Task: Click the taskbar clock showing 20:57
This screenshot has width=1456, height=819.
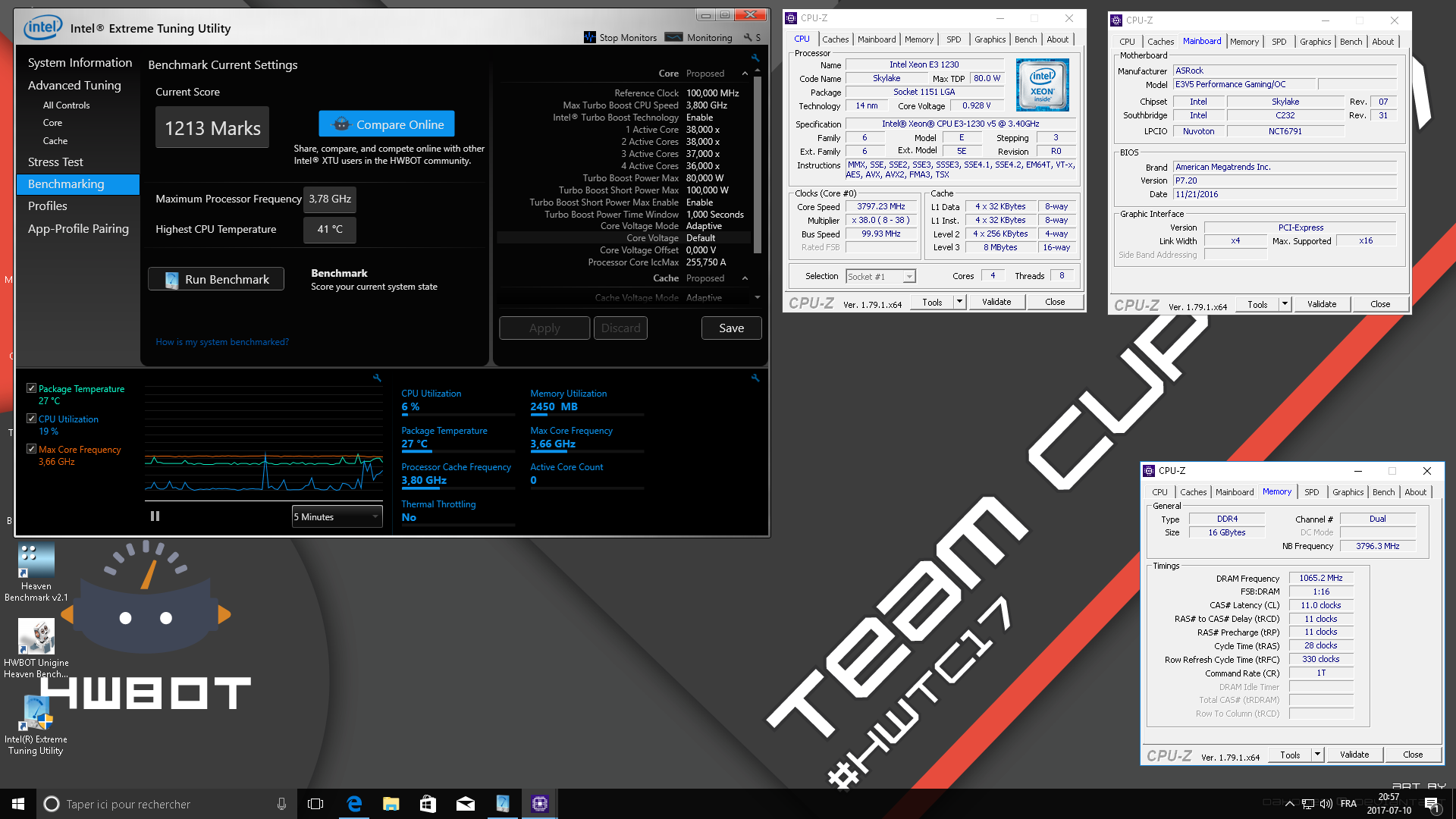Action: pyautogui.click(x=1389, y=804)
